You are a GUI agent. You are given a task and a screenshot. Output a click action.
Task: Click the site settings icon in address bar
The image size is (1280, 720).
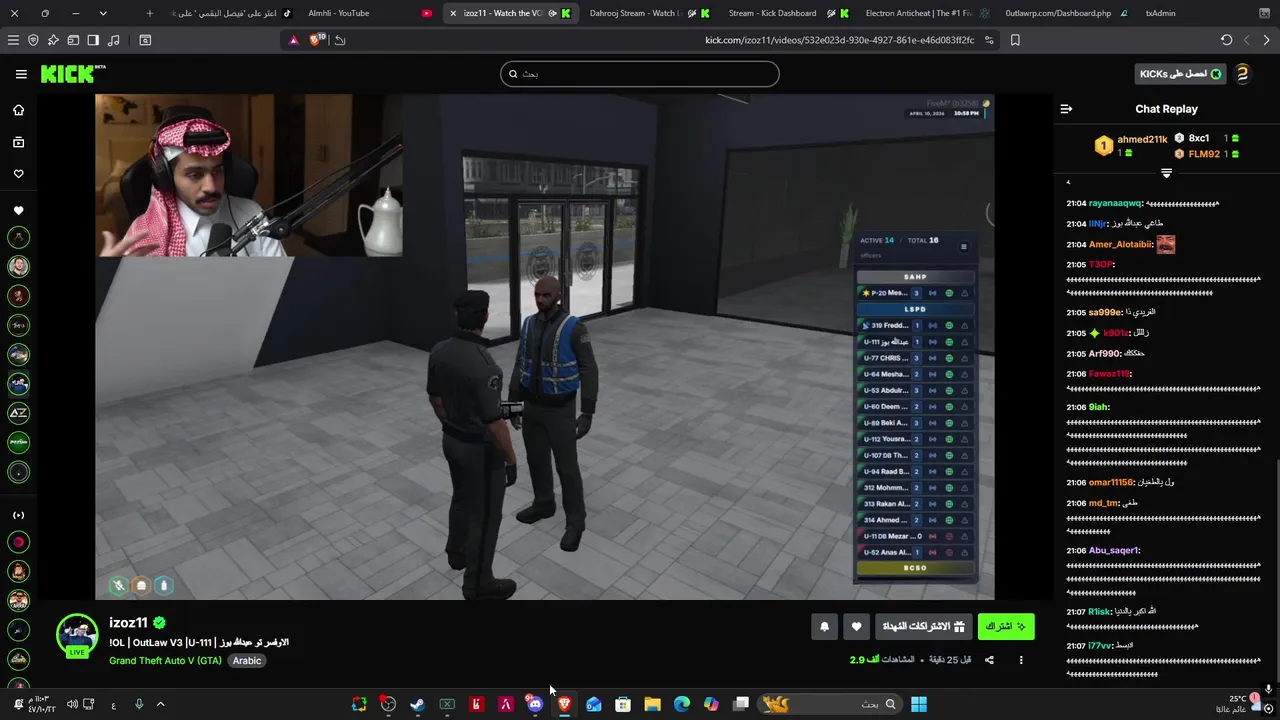(x=989, y=40)
